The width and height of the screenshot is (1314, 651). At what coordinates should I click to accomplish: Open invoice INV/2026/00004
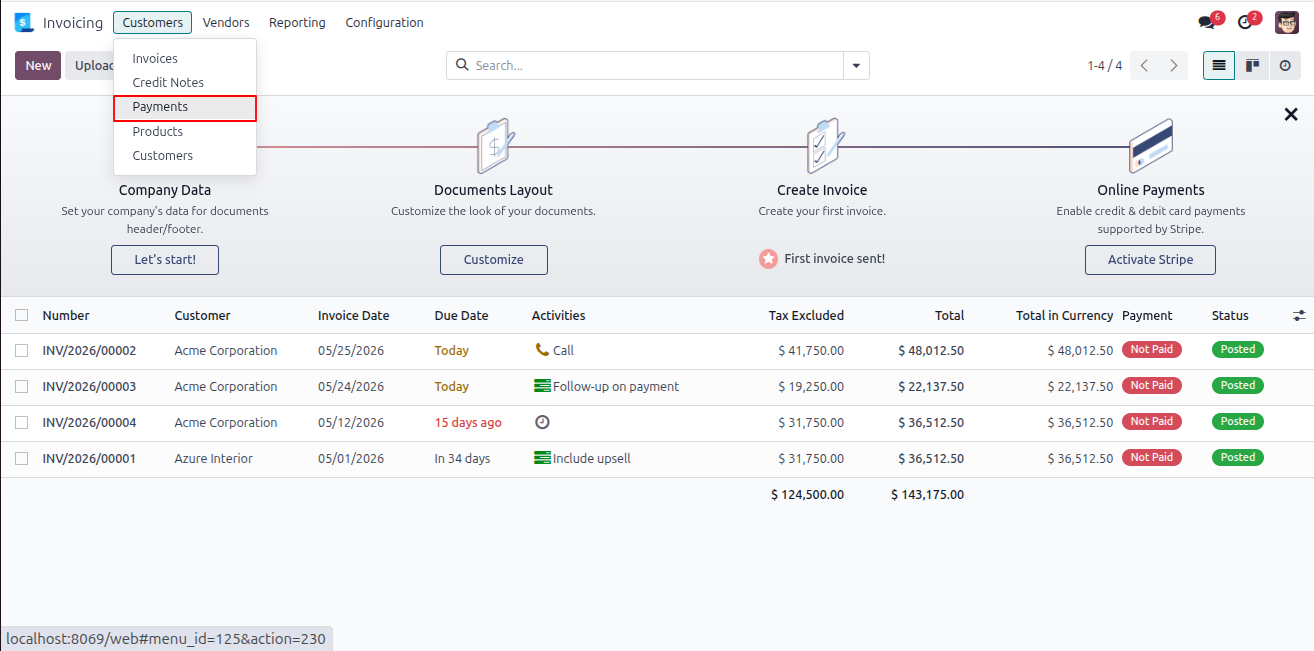click(x=89, y=423)
